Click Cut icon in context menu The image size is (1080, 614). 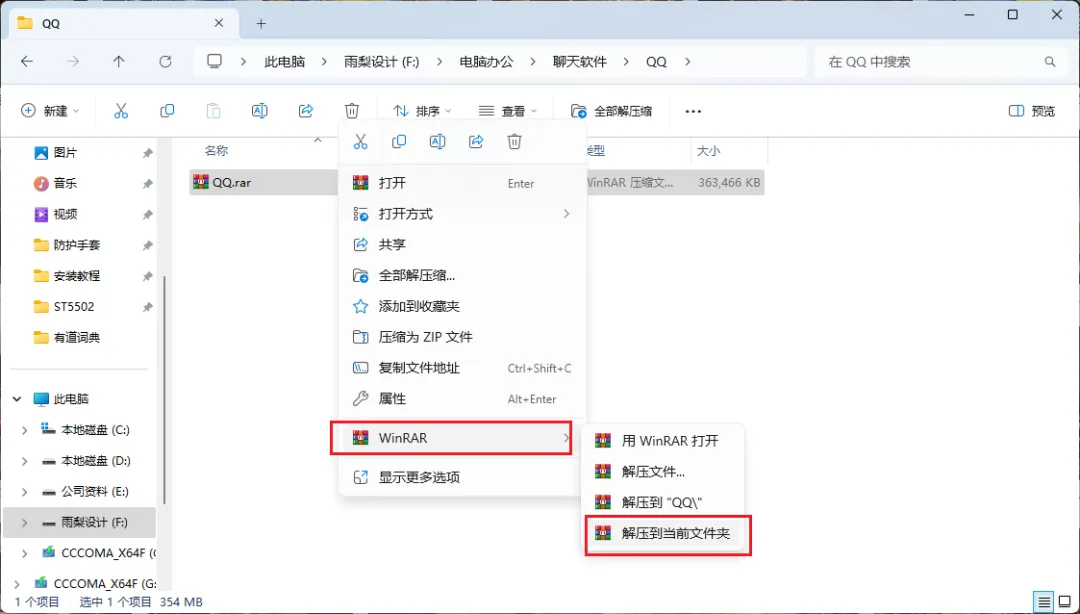tap(360, 141)
